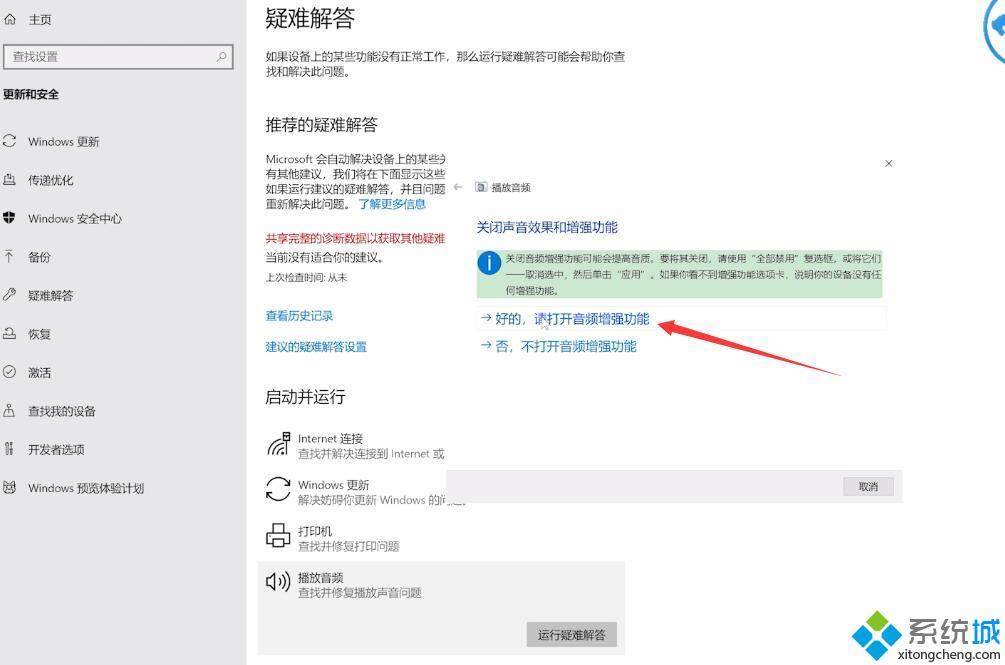This screenshot has height=665, width=1005.
Task: Click the search magnifier icon
Action: tap(221, 57)
